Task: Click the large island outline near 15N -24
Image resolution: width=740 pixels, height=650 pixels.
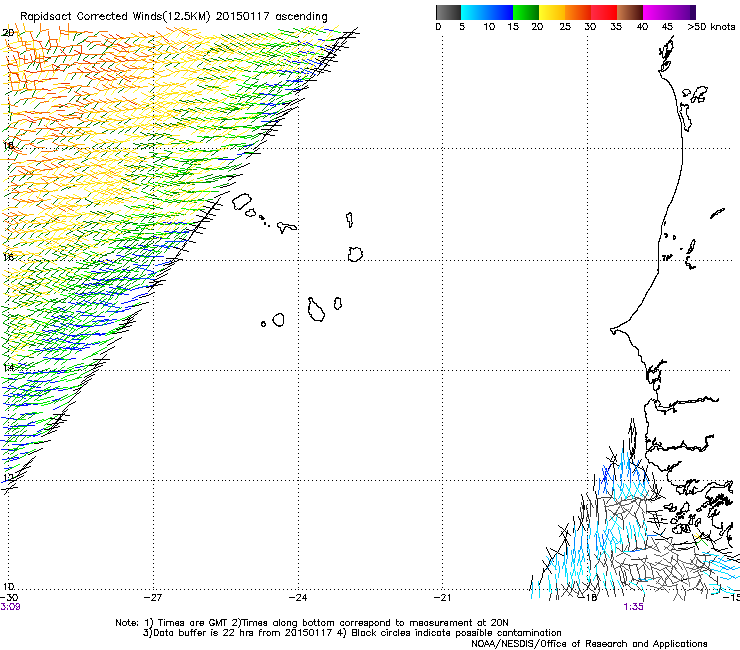Action: (x=316, y=310)
